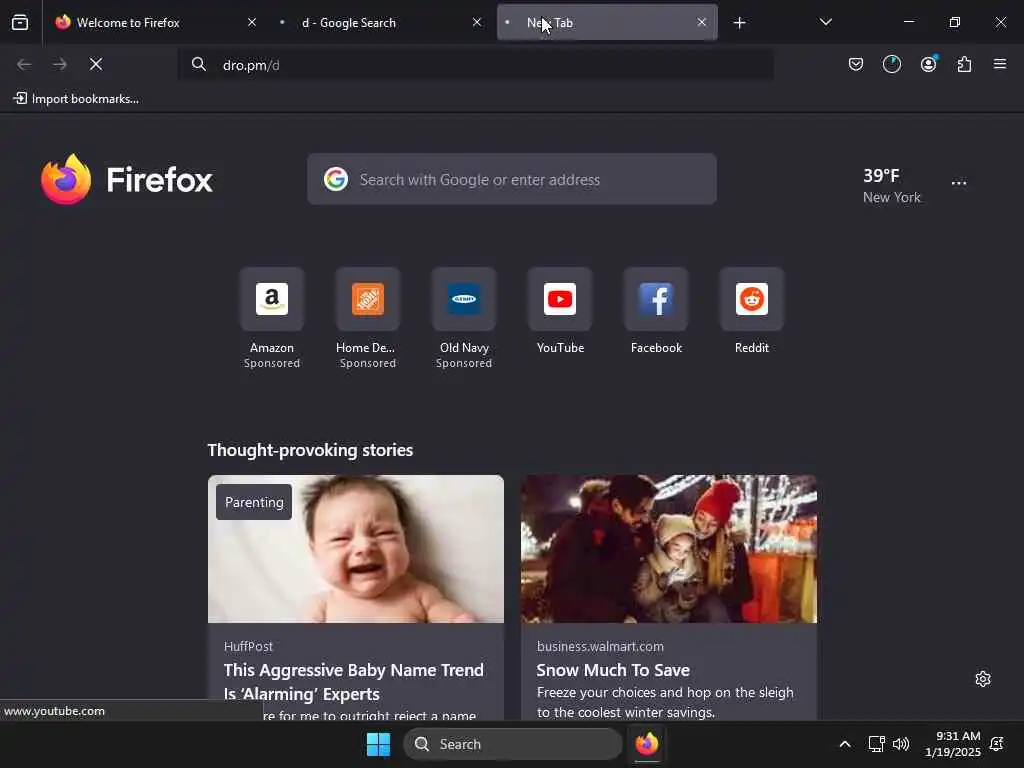
Task: Close the Welcome to Firefox tab
Action: tap(251, 22)
